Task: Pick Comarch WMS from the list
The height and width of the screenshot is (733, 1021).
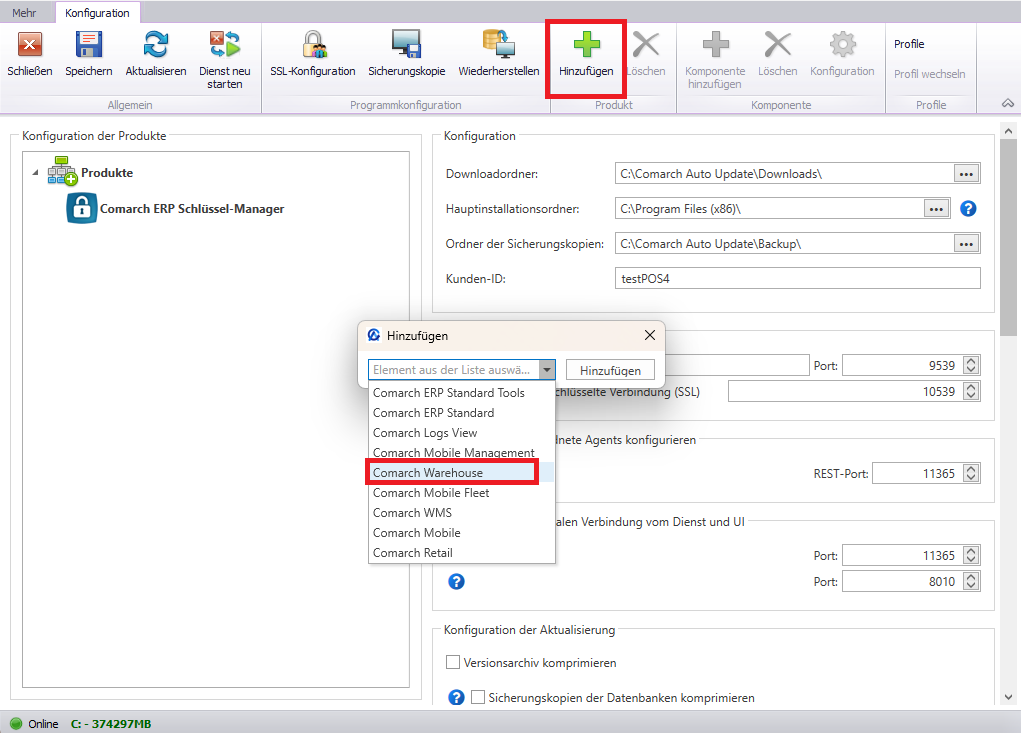Action: coord(462,513)
